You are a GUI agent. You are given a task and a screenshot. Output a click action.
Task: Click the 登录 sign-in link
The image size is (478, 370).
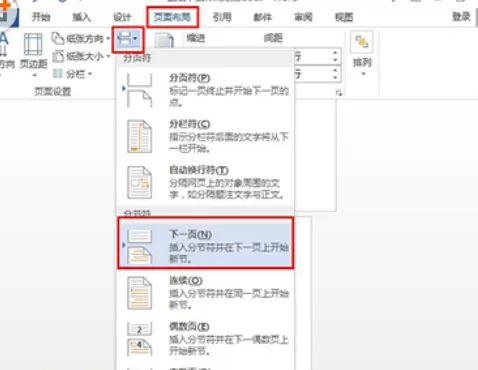tap(461, 16)
